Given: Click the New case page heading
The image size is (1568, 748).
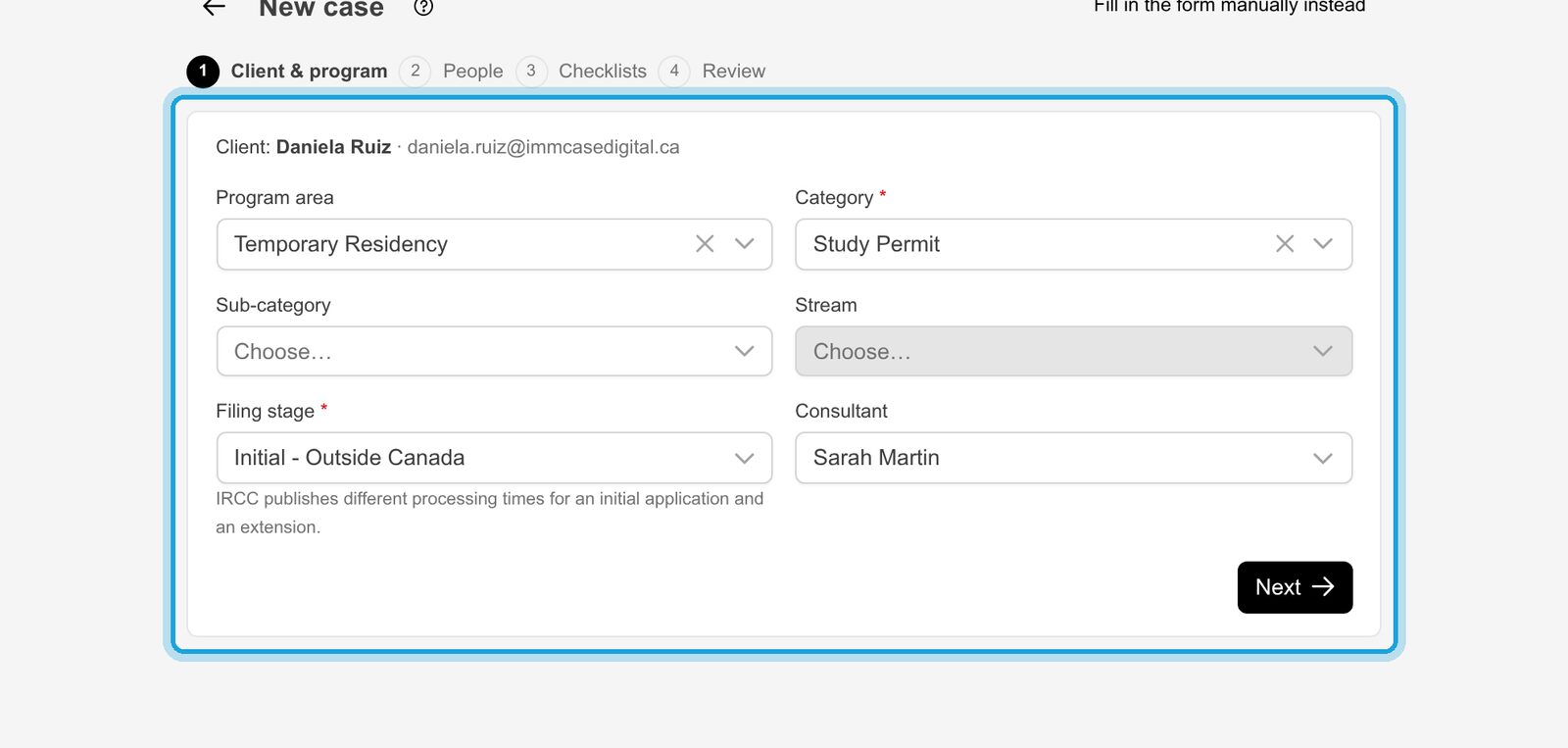Looking at the screenshot, I should point(321,8).
